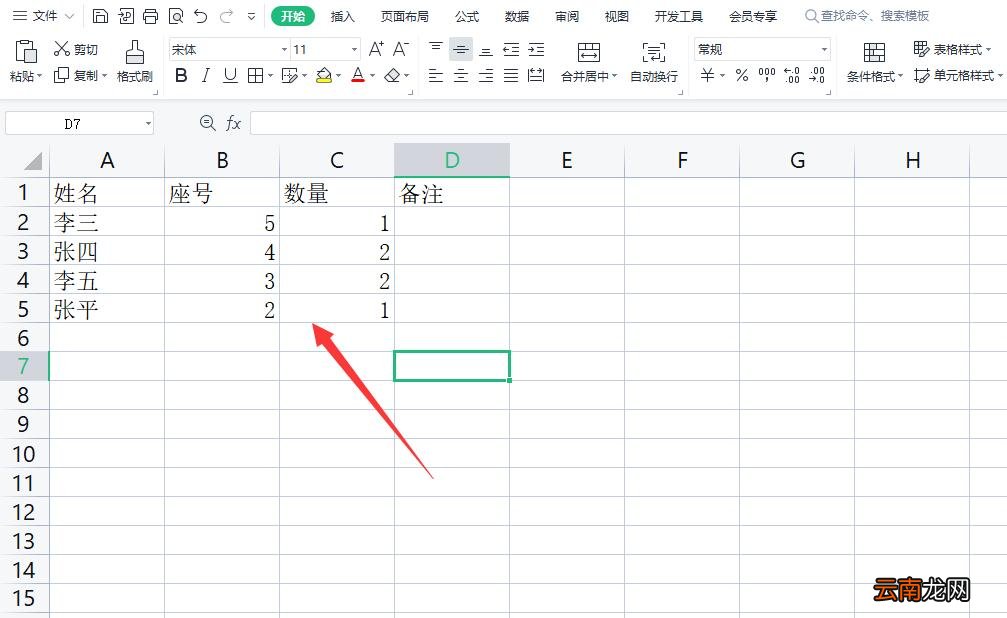Open the font size dropdown

[x=354, y=49]
